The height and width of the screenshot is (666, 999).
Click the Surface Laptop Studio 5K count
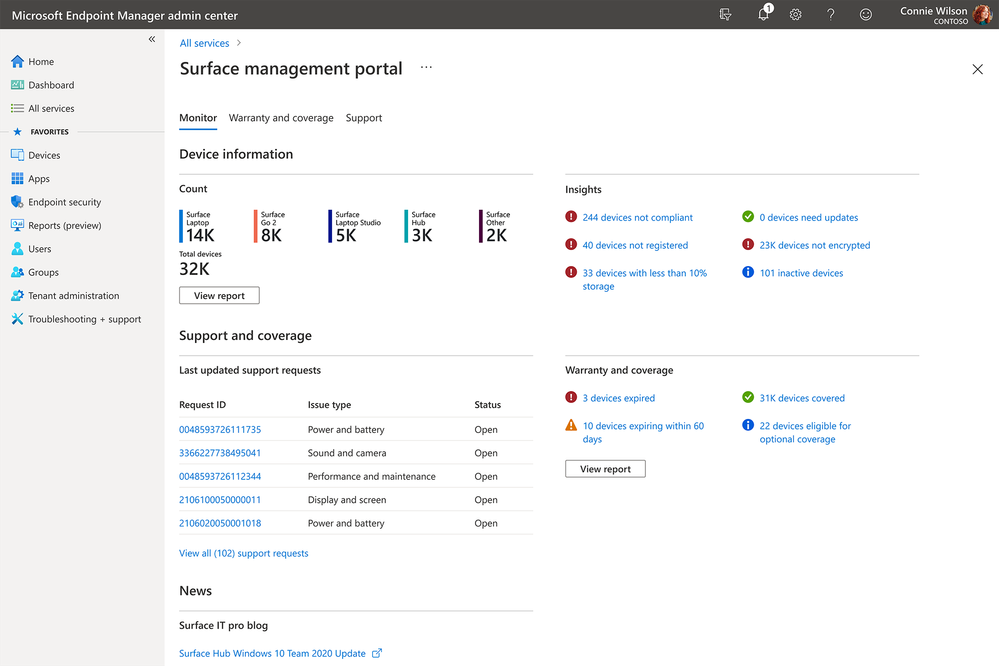point(355,227)
